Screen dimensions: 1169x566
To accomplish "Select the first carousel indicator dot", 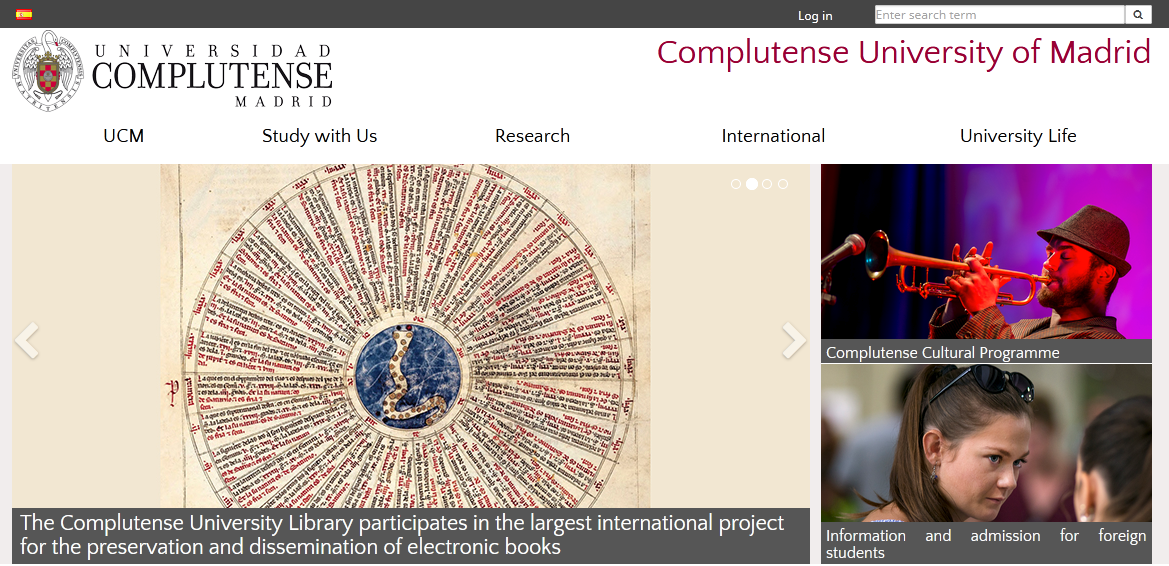I will tap(736, 183).
